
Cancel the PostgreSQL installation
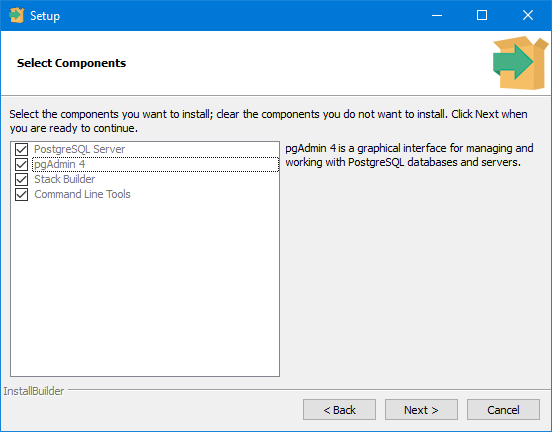pos(503,409)
